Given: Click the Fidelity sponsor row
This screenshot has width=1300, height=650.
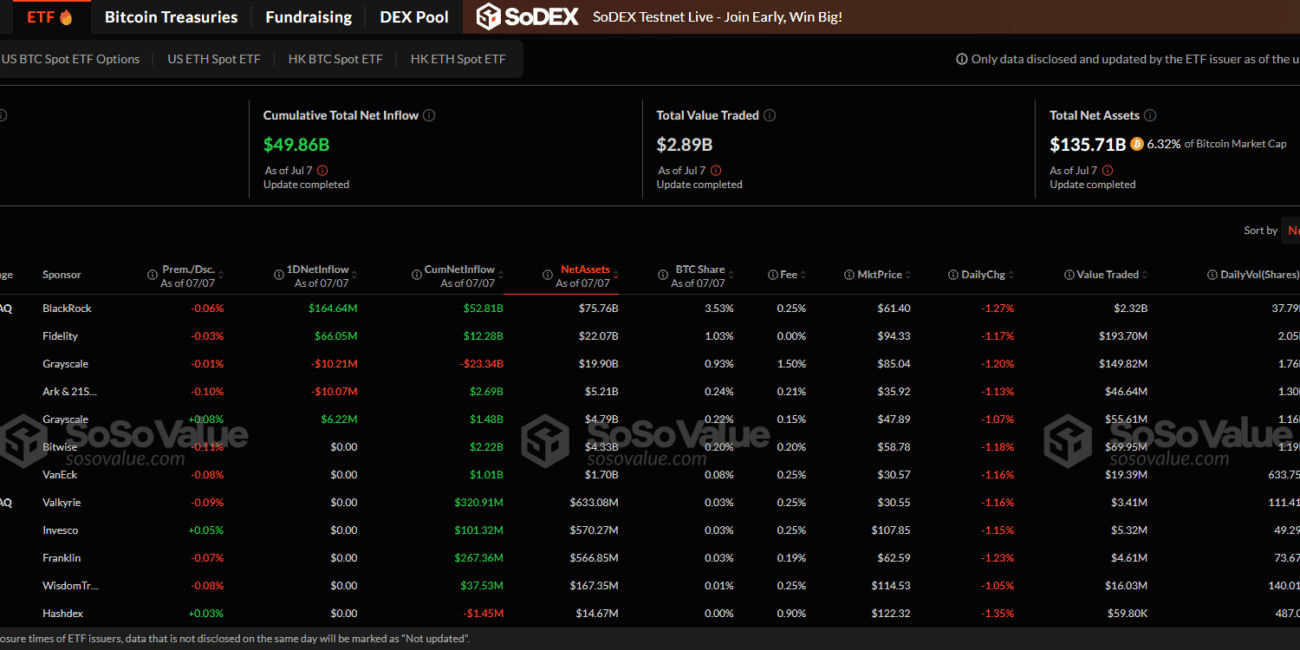Looking at the screenshot, I should click(x=650, y=336).
